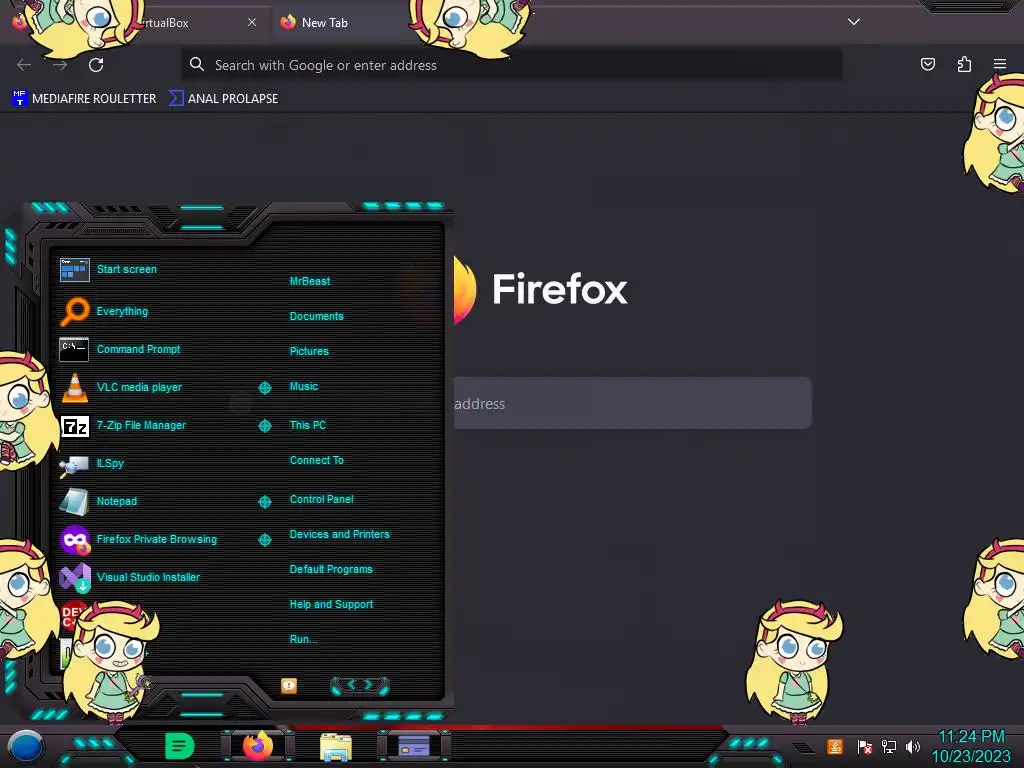Open Music from the Start menu
This screenshot has height=768, width=1024.
[304, 387]
